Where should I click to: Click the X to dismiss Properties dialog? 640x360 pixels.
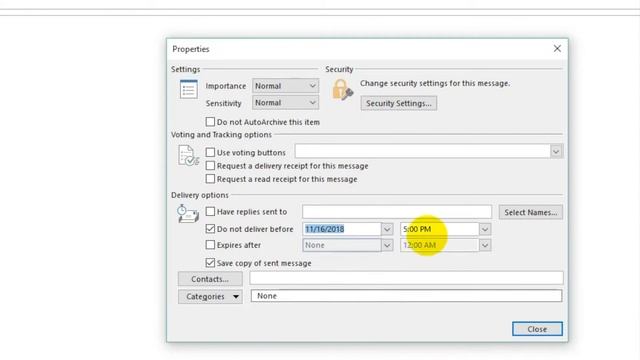pos(557,49)
